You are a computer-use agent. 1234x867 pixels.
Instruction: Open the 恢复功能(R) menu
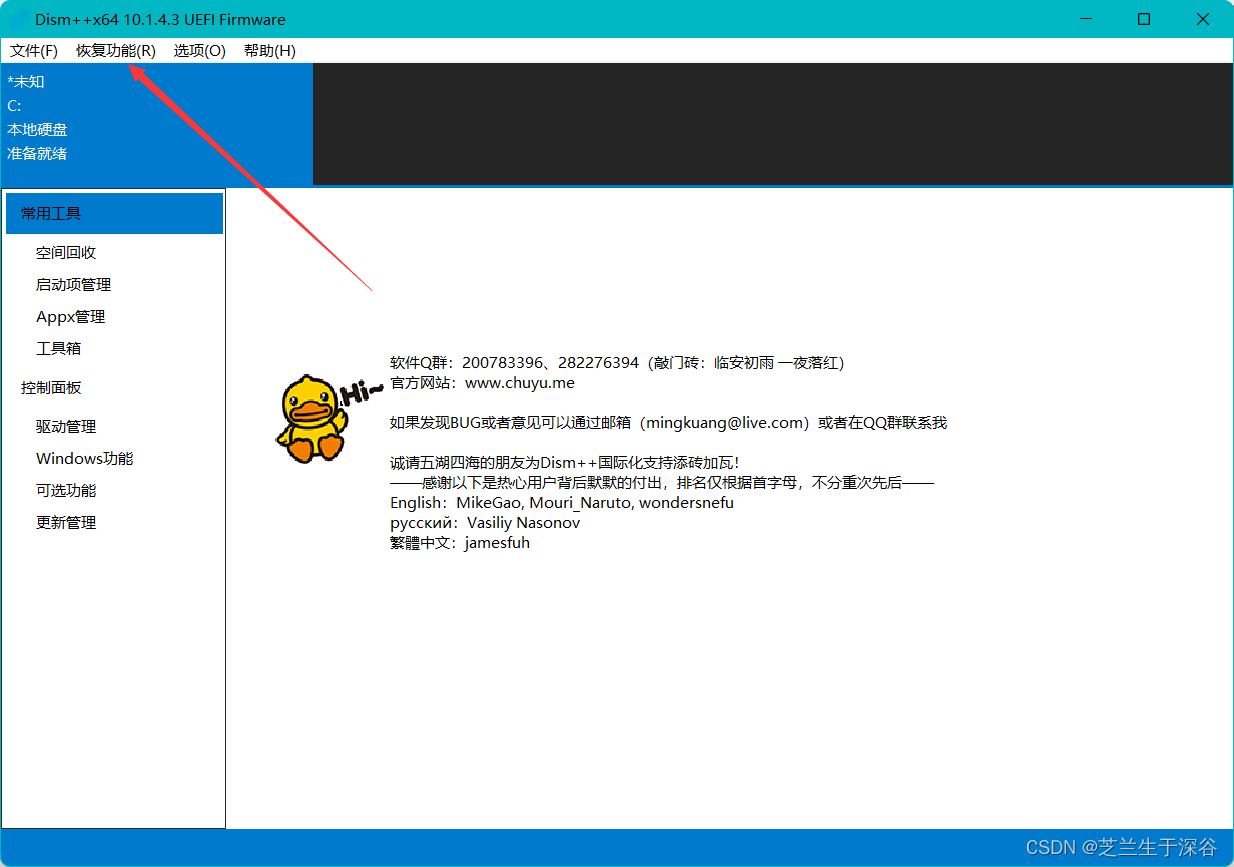click(x=115, y=51)
